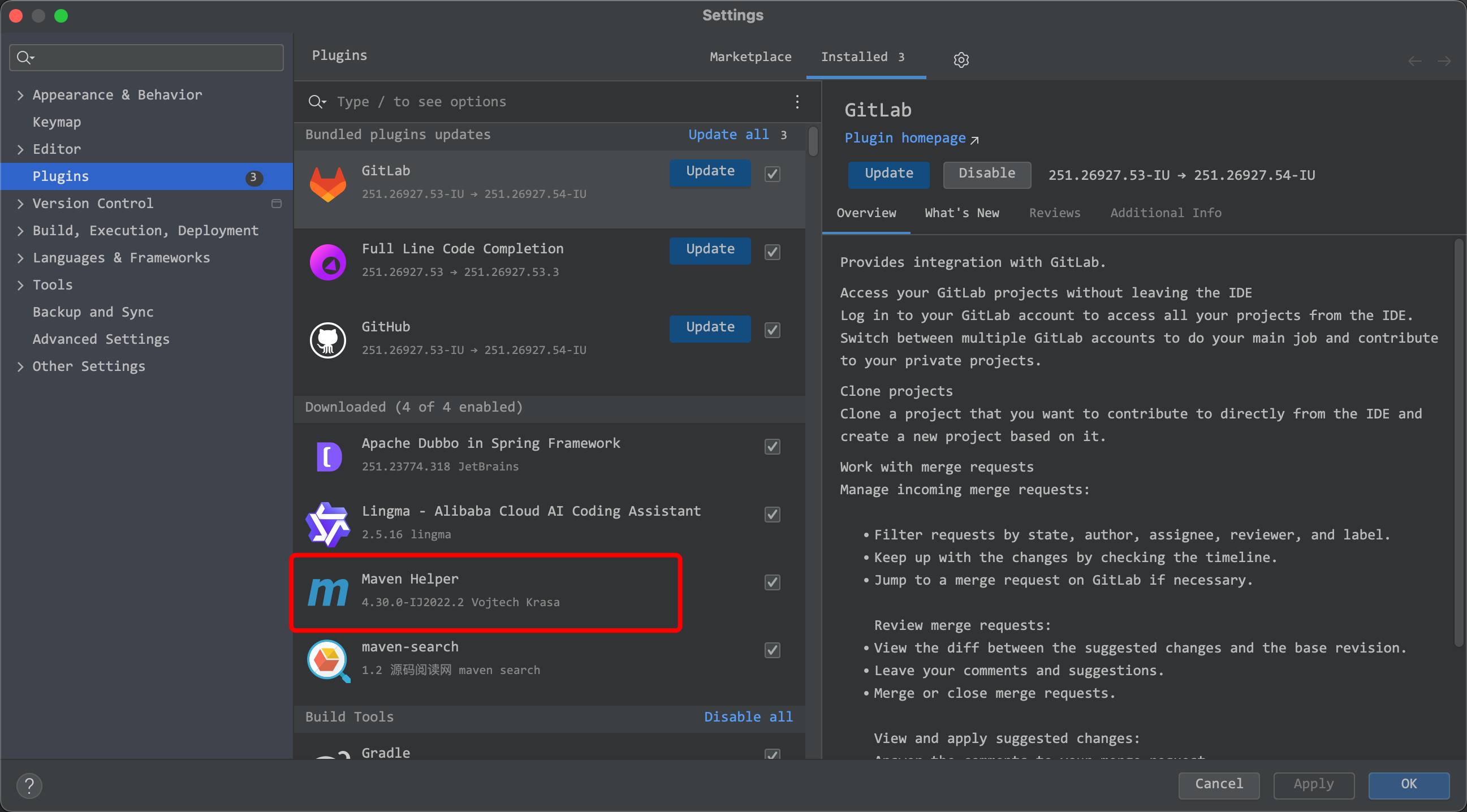Image resolution: width=1467 pixels, height=812 pixels.
Task: Toggle the GitLab plugin checkbox
Action: coord(771,174)
